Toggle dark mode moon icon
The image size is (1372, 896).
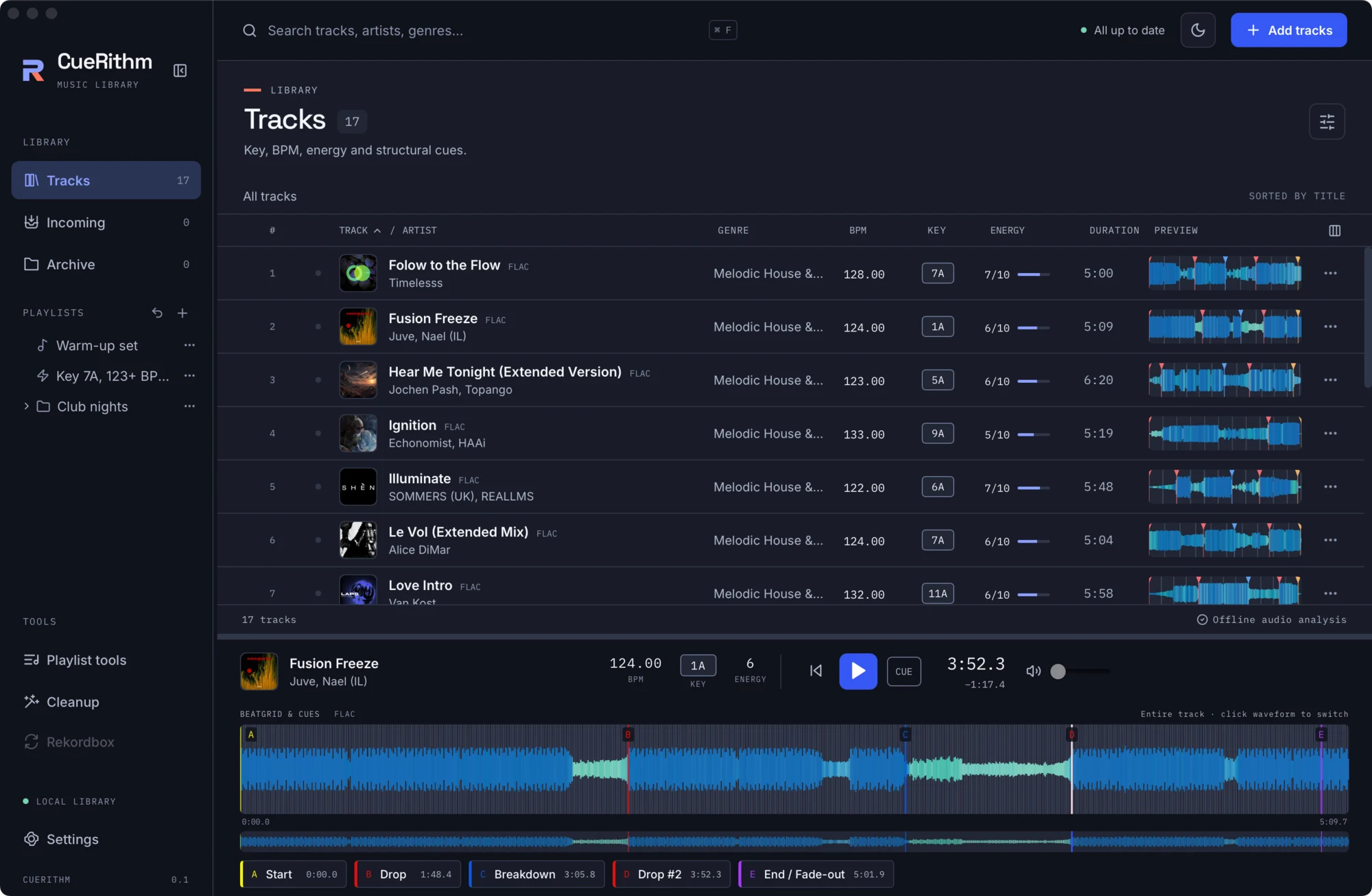pos(1198,30)
